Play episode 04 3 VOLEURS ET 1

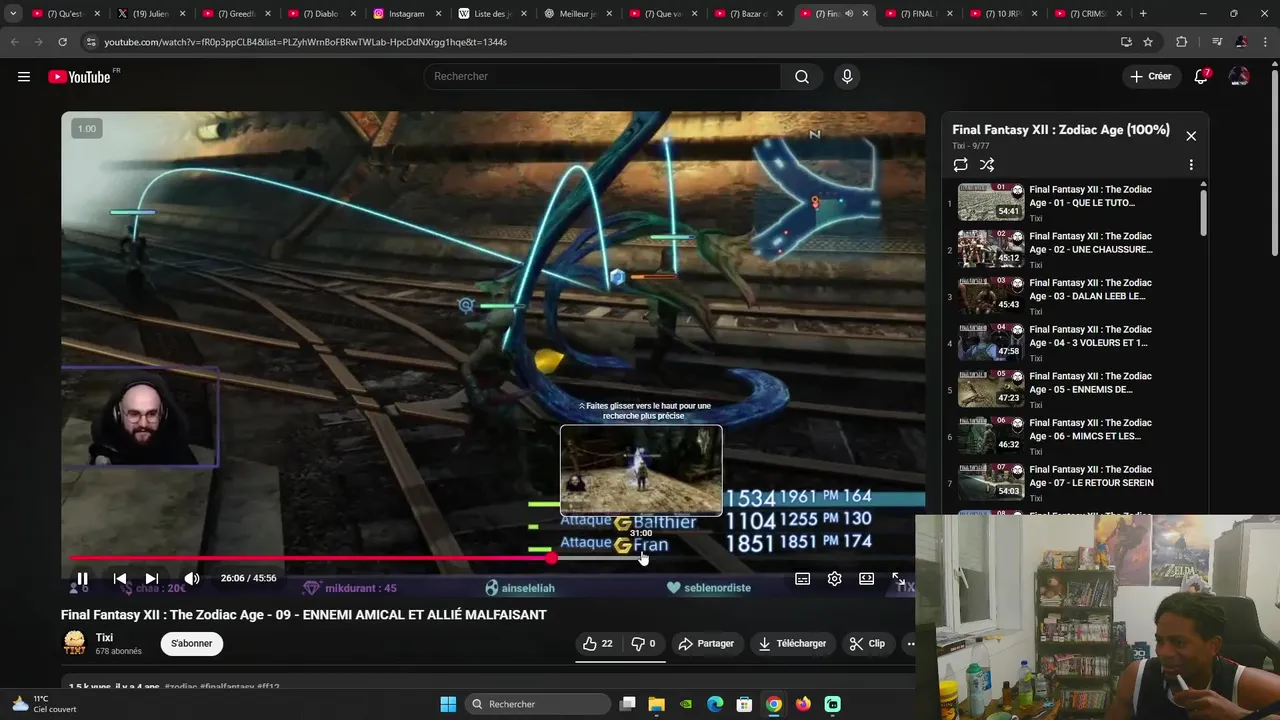click(1072, 343)
